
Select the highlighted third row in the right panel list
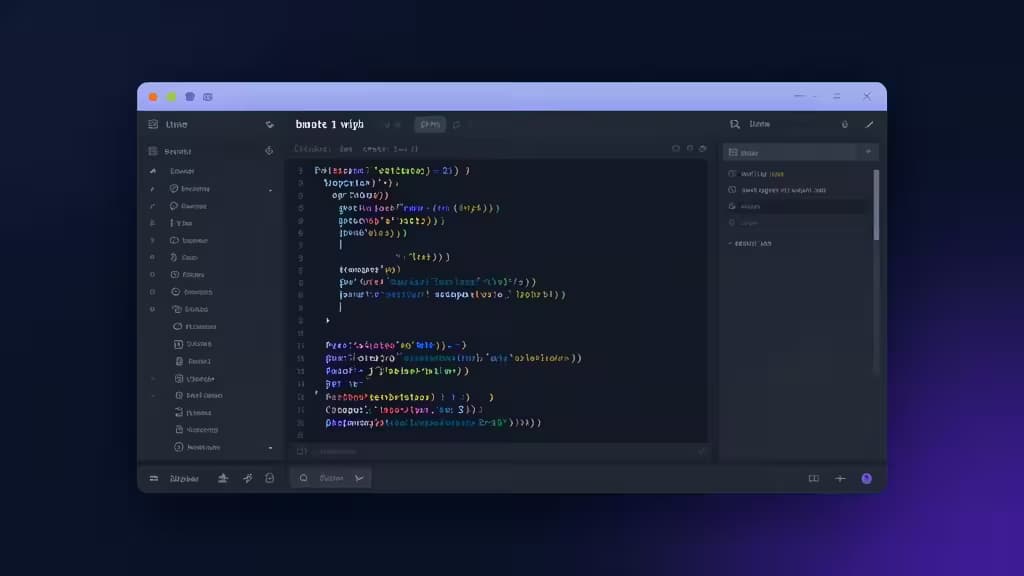click(797, 206)
